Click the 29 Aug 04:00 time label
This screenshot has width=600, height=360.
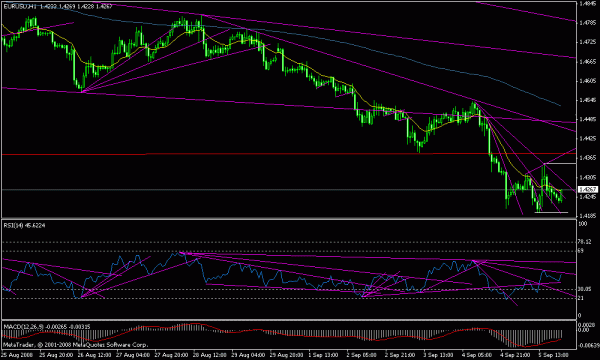click(248, 355)
